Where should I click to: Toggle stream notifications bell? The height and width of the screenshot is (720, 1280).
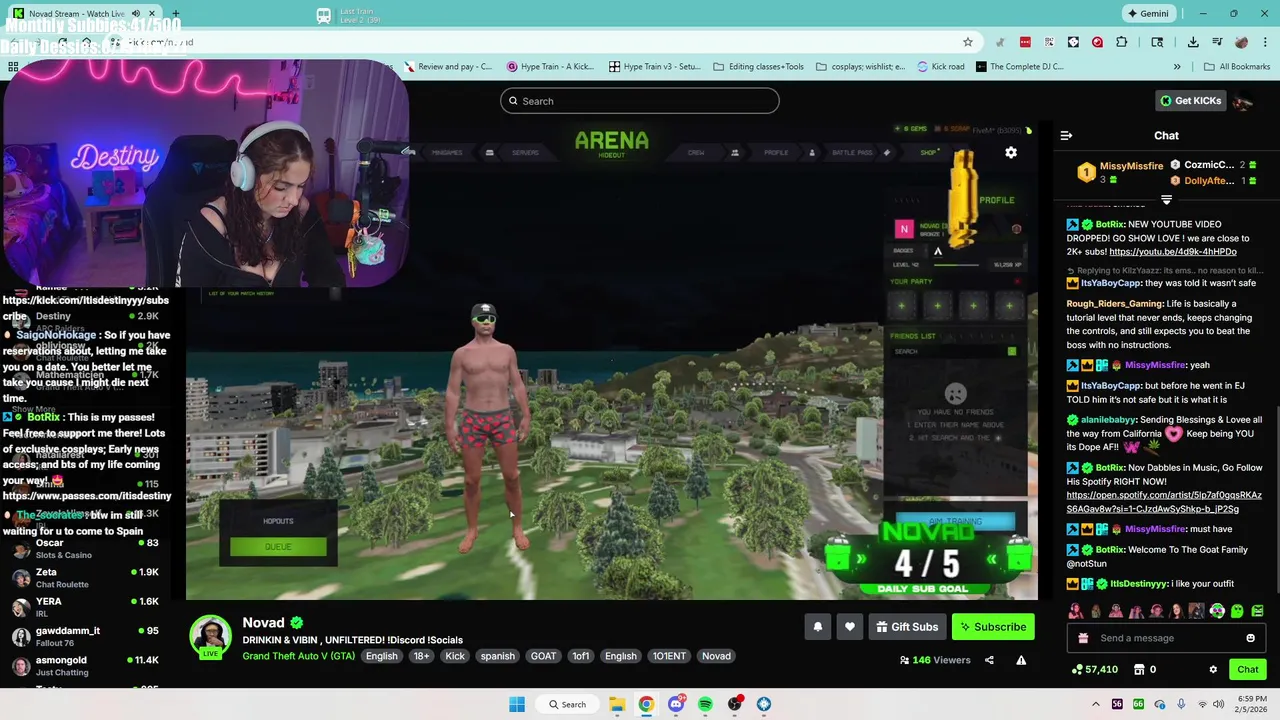click(817, 627)
